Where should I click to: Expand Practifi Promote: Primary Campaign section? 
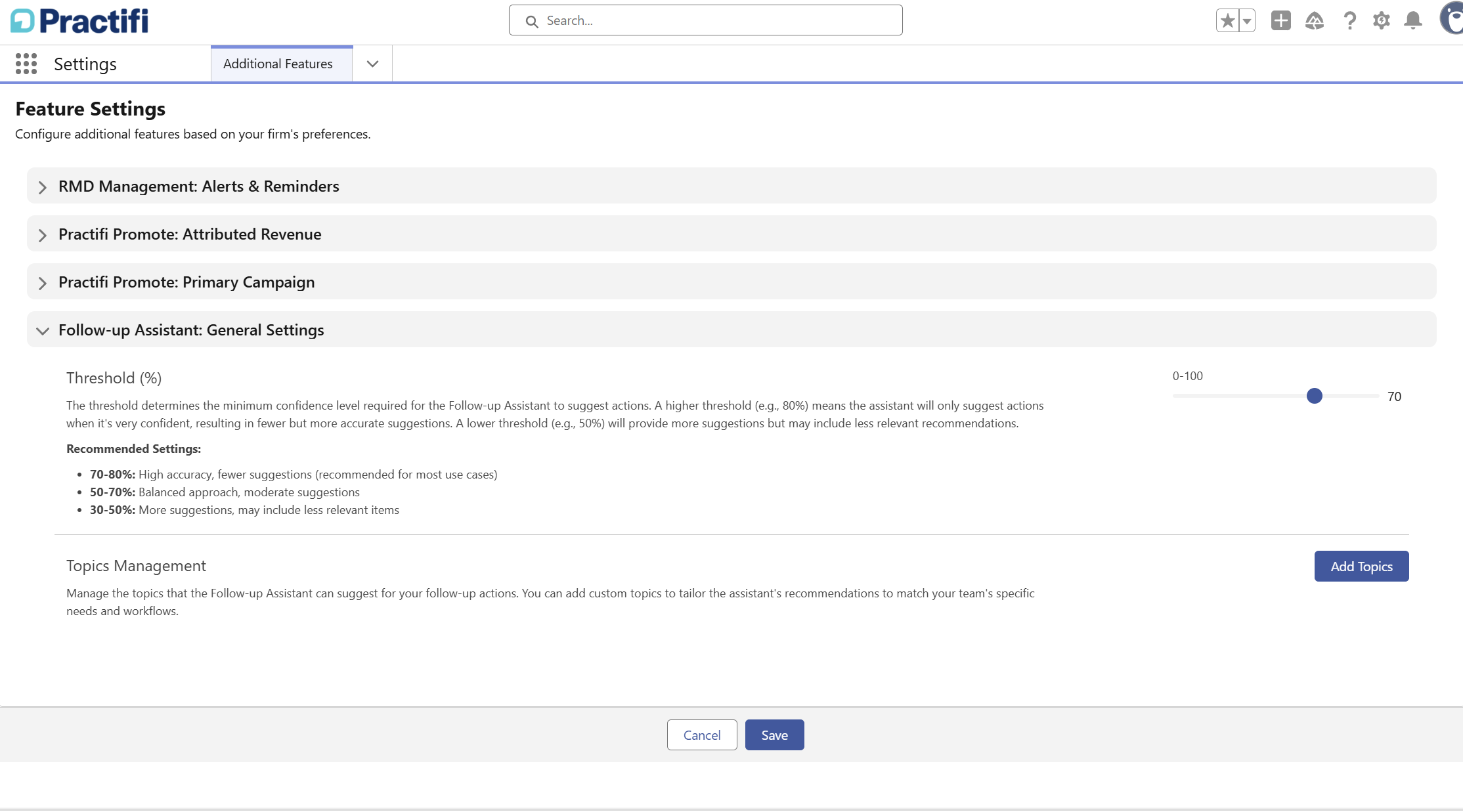731,282
